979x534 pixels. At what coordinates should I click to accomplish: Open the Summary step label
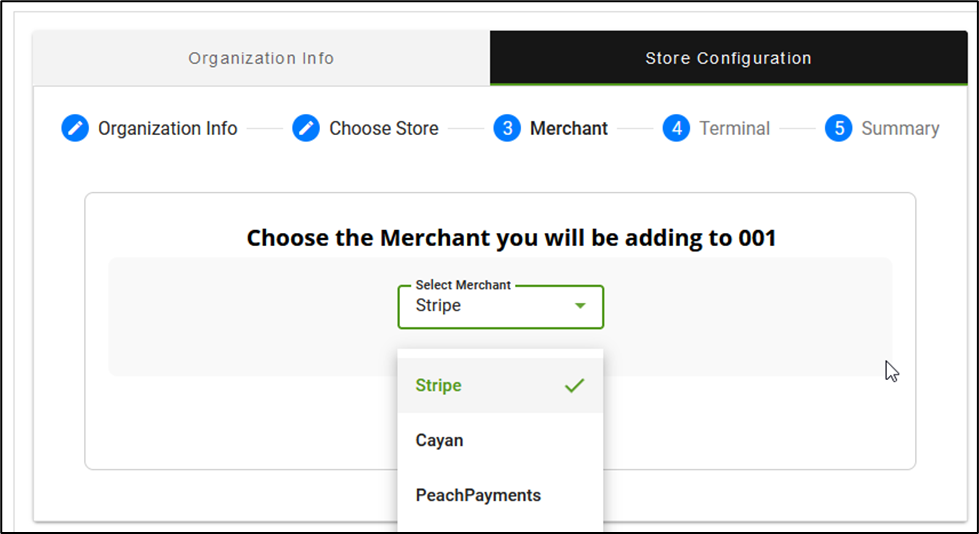pos(900,128)
